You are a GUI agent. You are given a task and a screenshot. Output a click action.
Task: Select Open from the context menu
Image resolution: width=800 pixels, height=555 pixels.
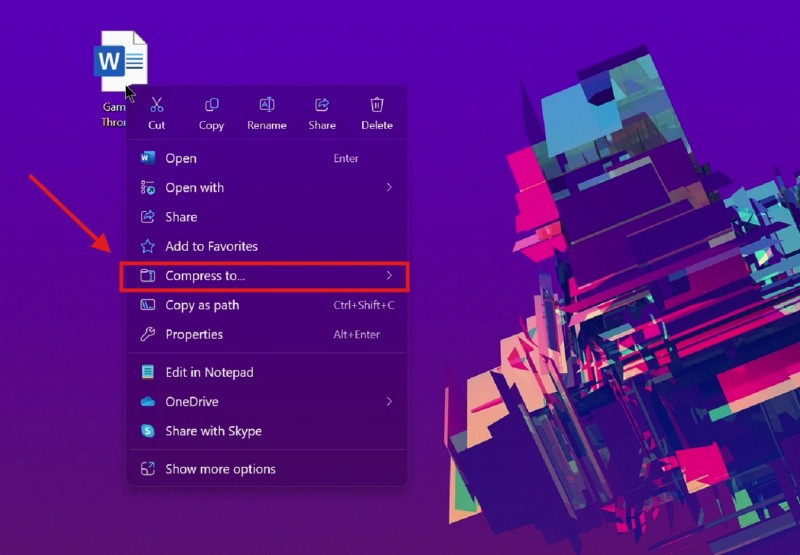pyautogui.click(x=181, y=158)
